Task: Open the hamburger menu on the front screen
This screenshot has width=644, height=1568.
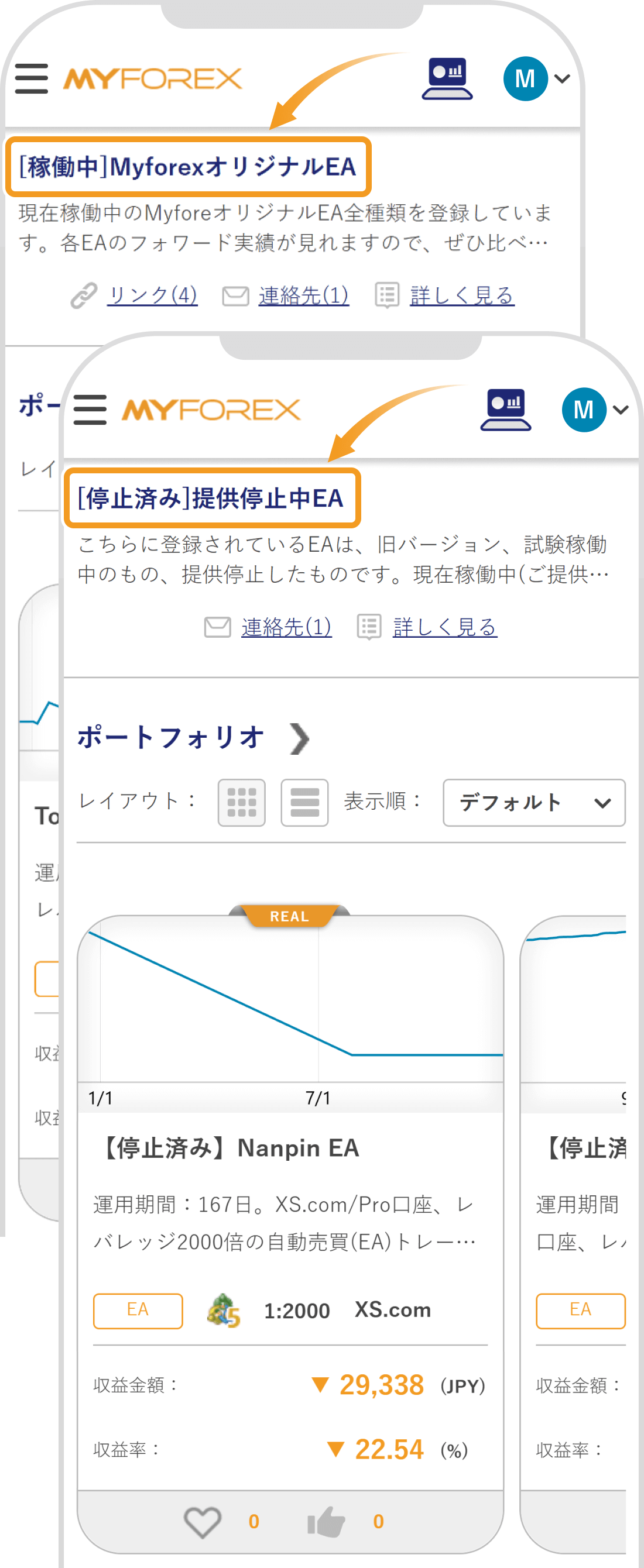Action: point(89,409)
